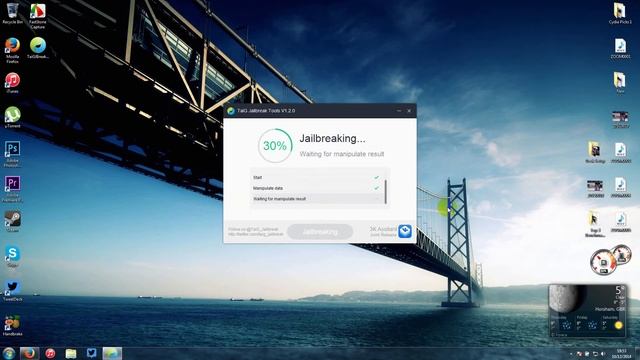Click the "Jailbreaking..." heading text

tap(332, 138)
